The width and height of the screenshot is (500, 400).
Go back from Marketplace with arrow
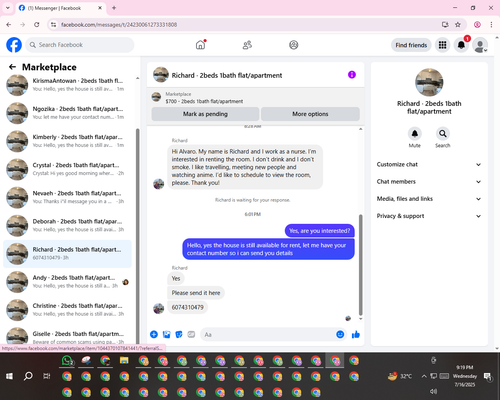[13, 67]
